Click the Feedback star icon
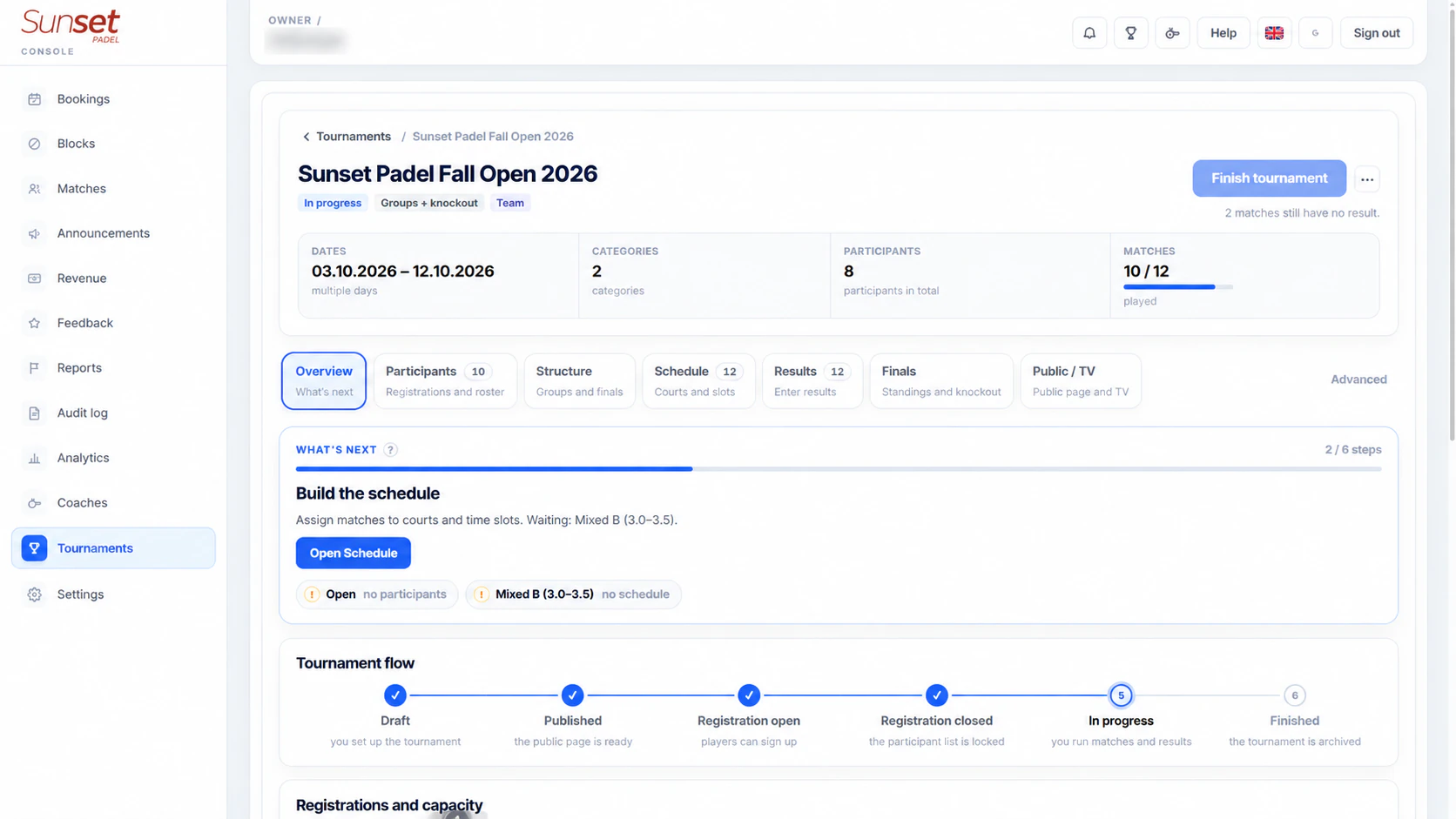1456x819 pixels. 34,323
